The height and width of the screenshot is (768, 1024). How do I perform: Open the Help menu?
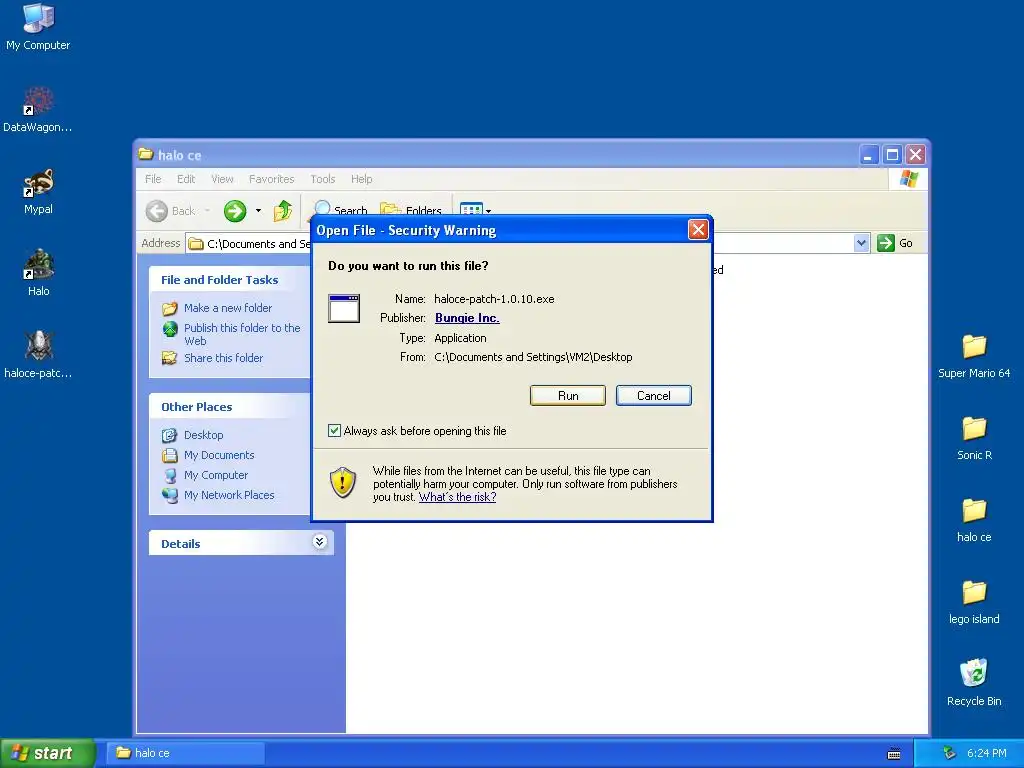[361, 179]
